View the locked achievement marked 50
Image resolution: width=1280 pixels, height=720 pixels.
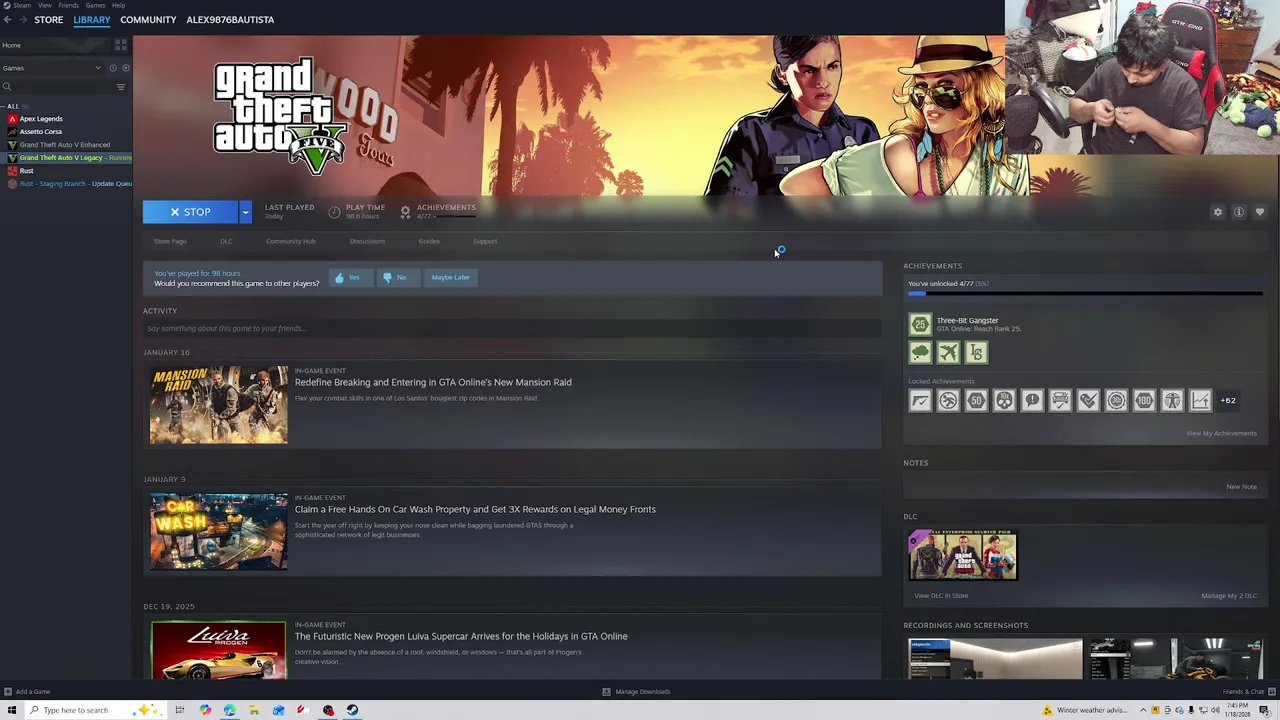tap(976, 401)
